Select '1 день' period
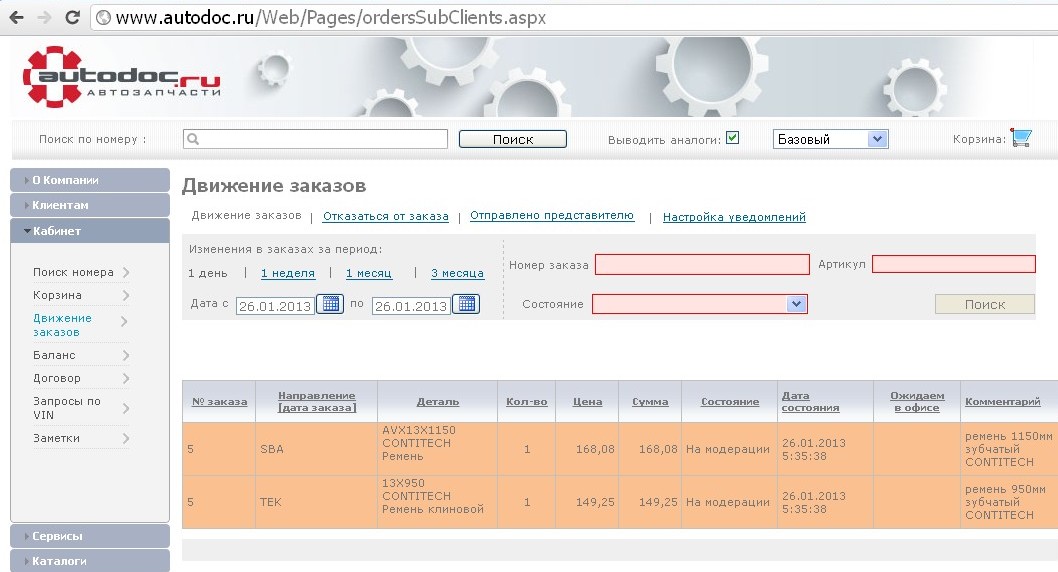The height and width of the screenshot is (572, 1058). pyautogui.click(x=208, y=274)
